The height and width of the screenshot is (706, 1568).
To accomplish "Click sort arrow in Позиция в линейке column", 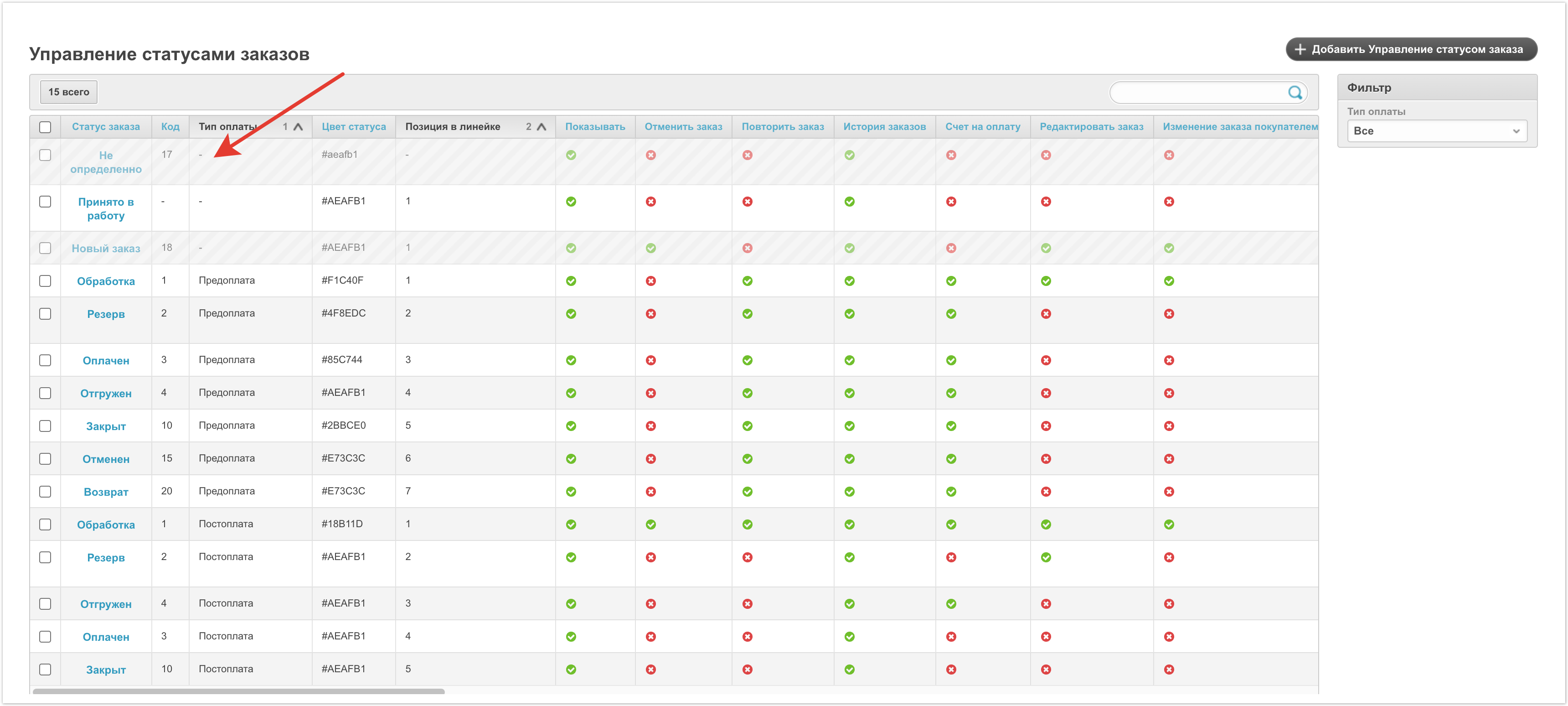I will pyautogui.click(x=541, y=127).
